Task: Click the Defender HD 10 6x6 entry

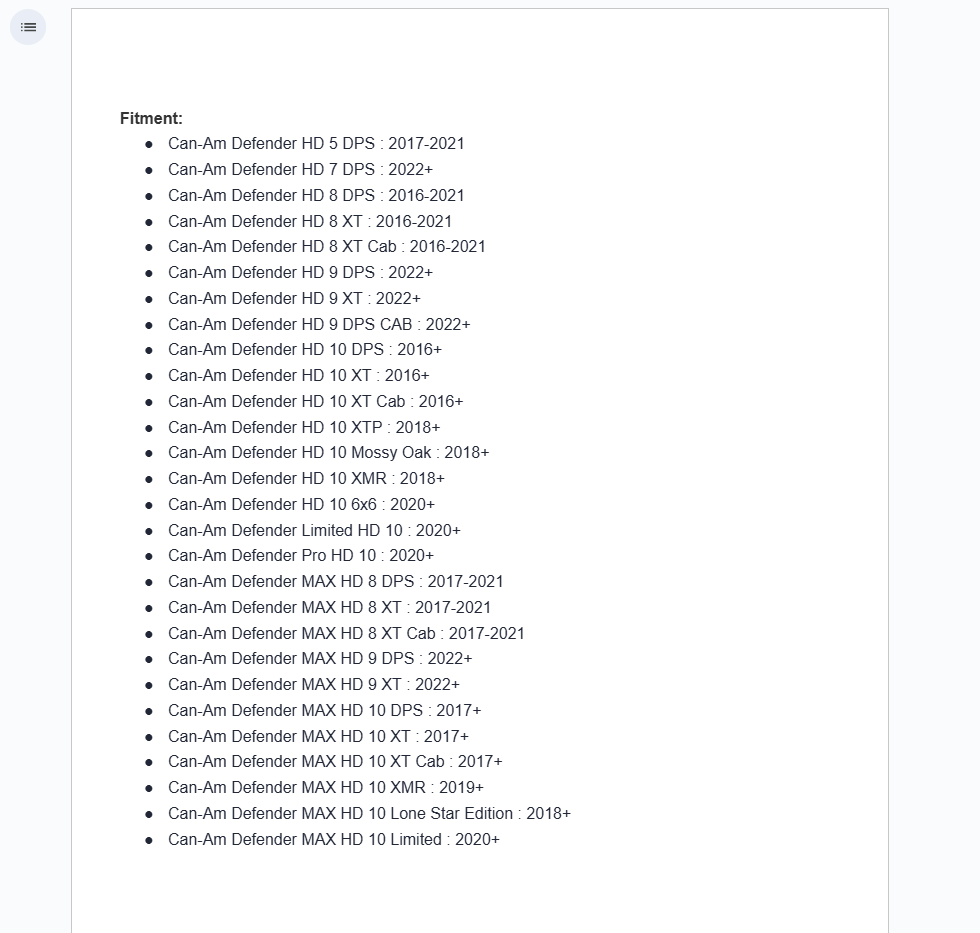Action: (301, 505)
